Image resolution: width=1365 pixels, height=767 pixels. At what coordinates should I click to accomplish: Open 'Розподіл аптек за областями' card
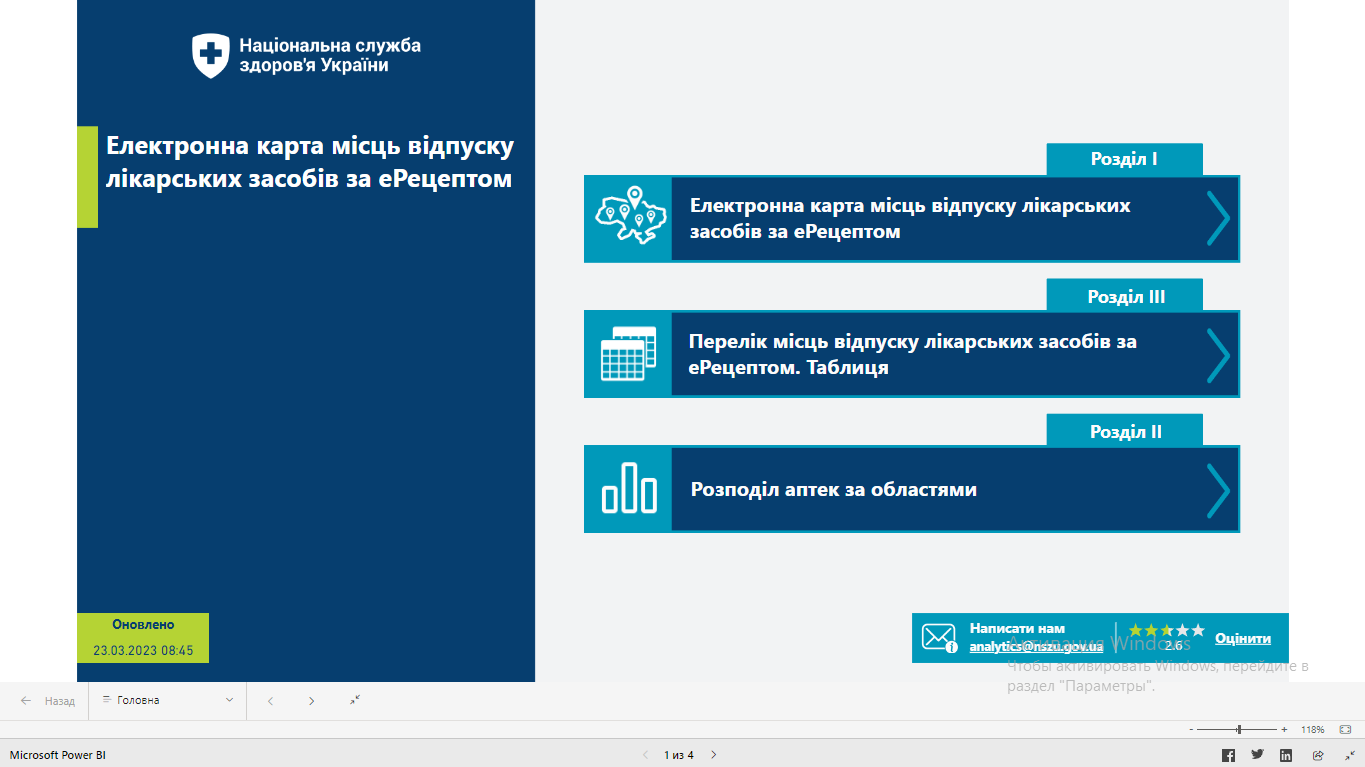pos(912,489)
